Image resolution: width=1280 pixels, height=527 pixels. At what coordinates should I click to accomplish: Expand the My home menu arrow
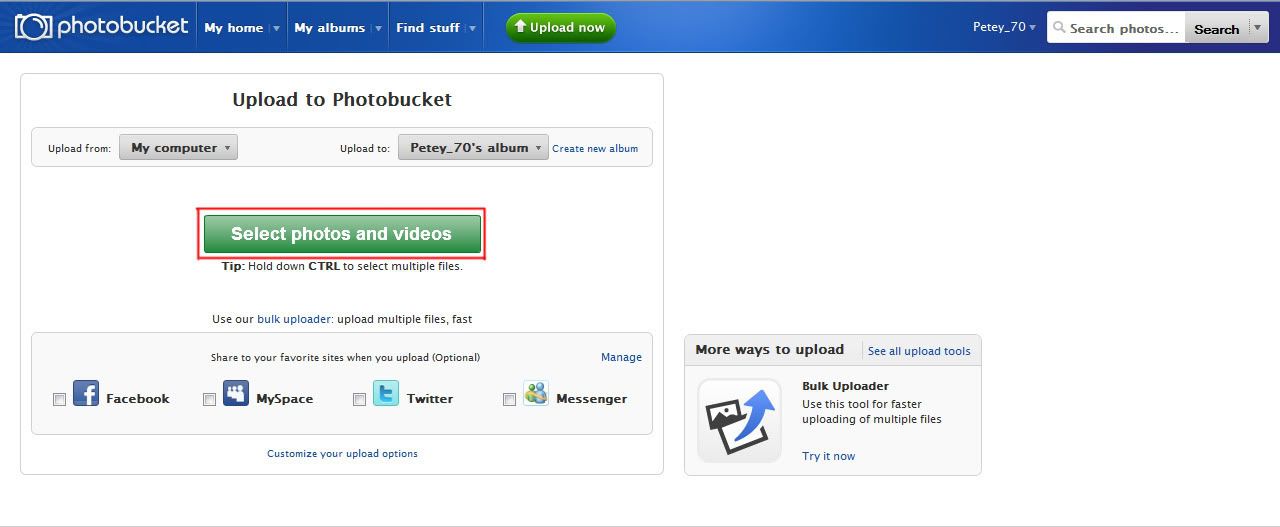(277, 28)
